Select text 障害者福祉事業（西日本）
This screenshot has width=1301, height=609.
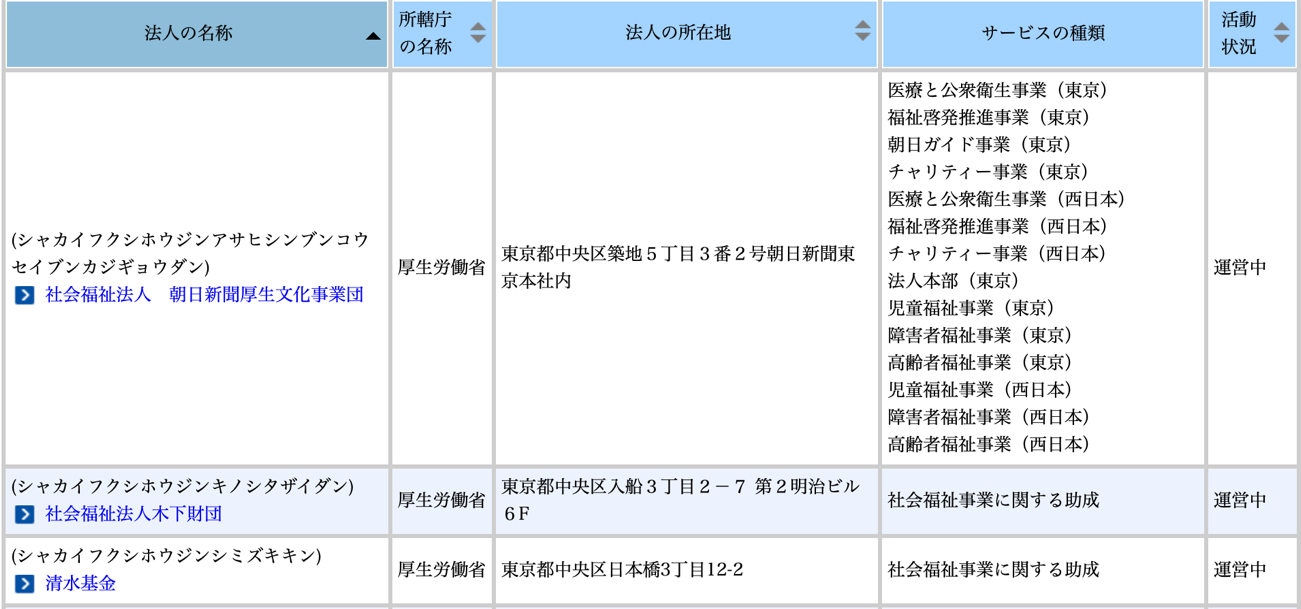coord(992,416)
